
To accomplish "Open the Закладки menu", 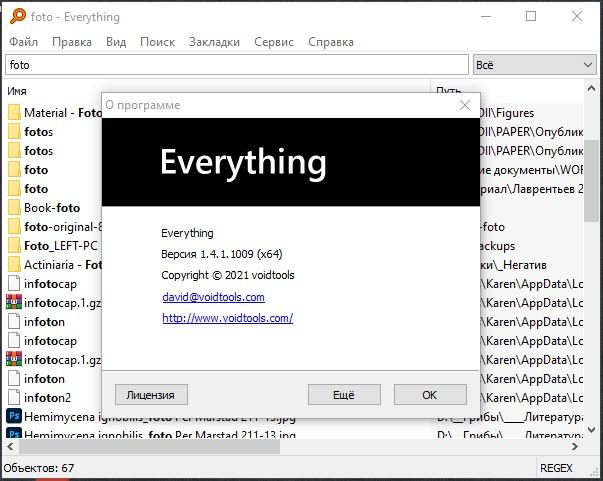I will coord(214,42).
